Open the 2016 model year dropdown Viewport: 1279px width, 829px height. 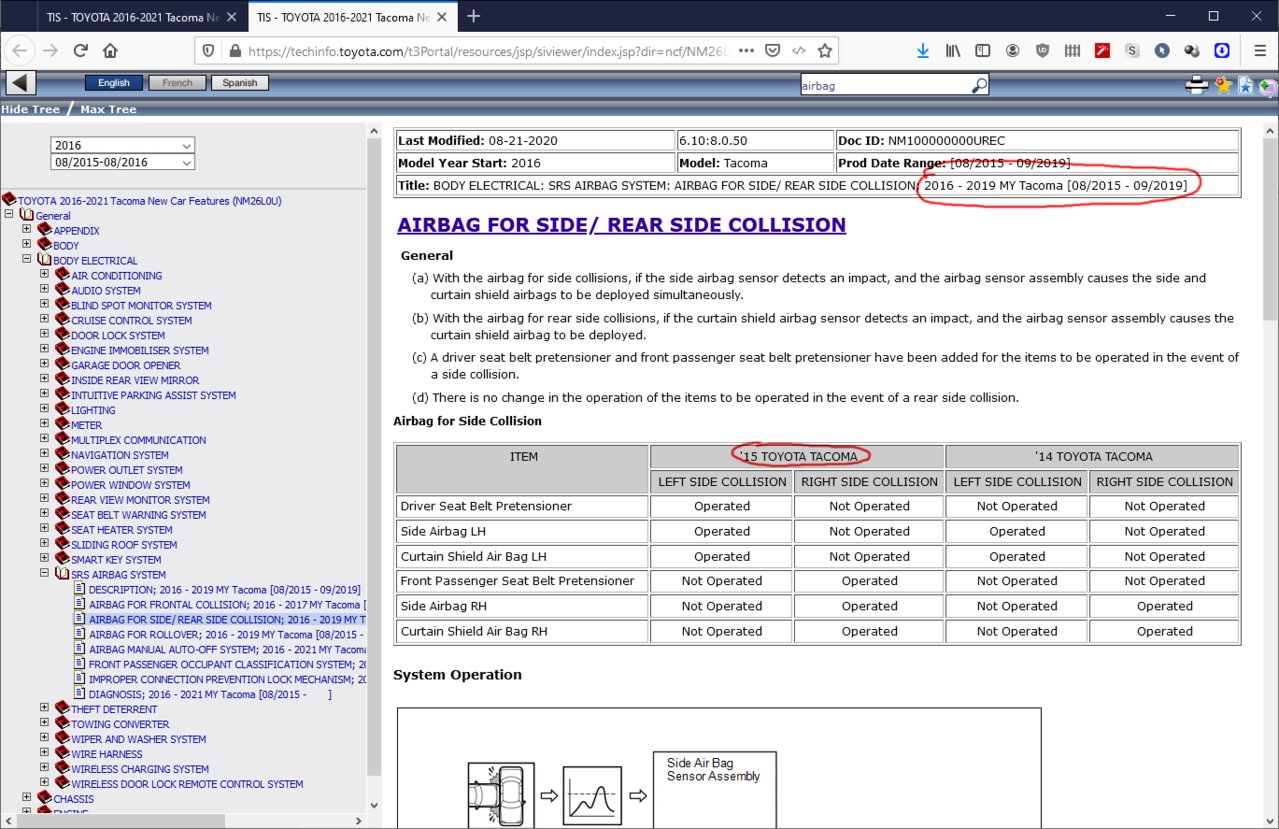click(x=123, y=146)
